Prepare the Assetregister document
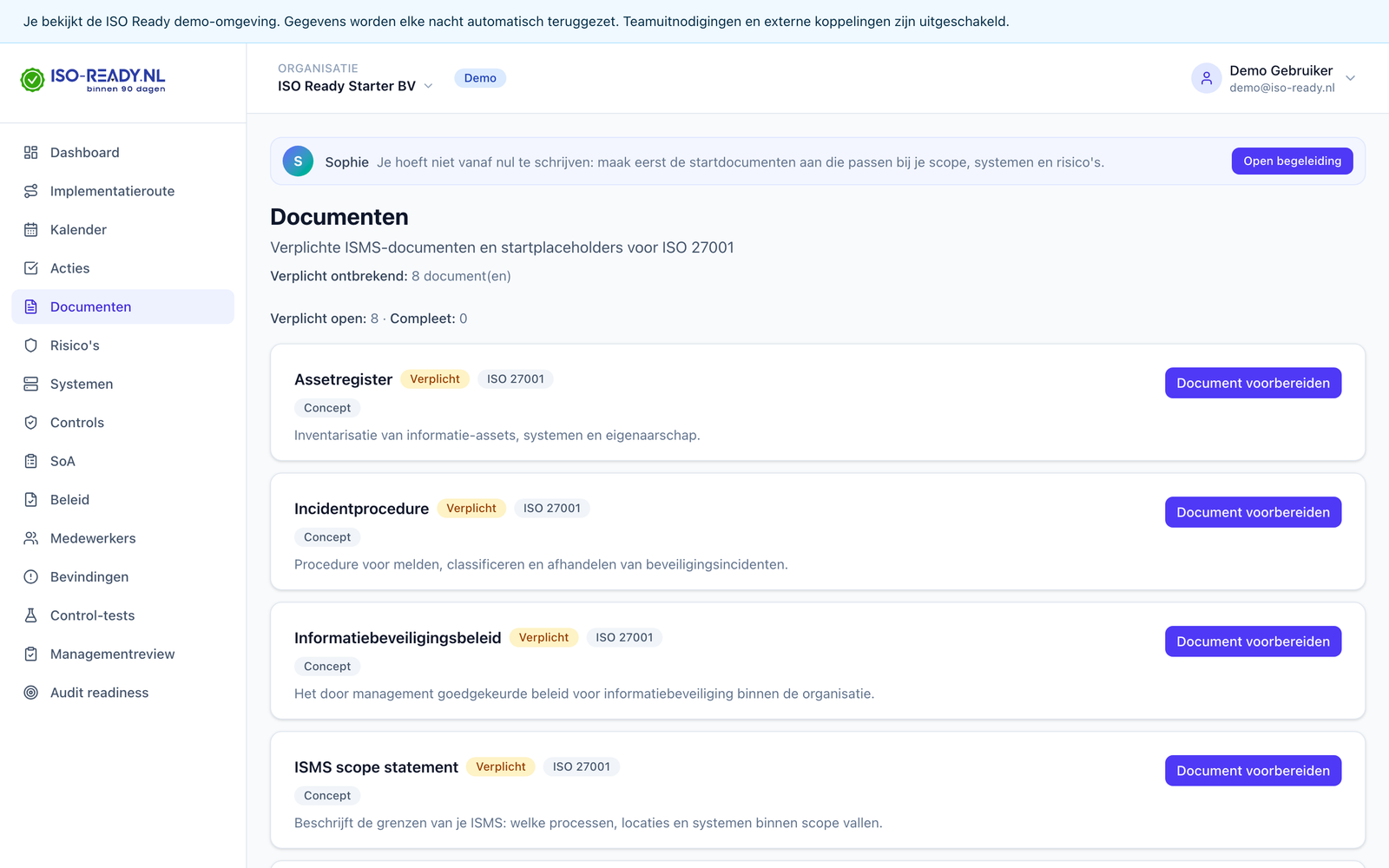Image resolution: width=1389 pixels, height=868 pixels. pyautogui.click(x=1253, y=383)
